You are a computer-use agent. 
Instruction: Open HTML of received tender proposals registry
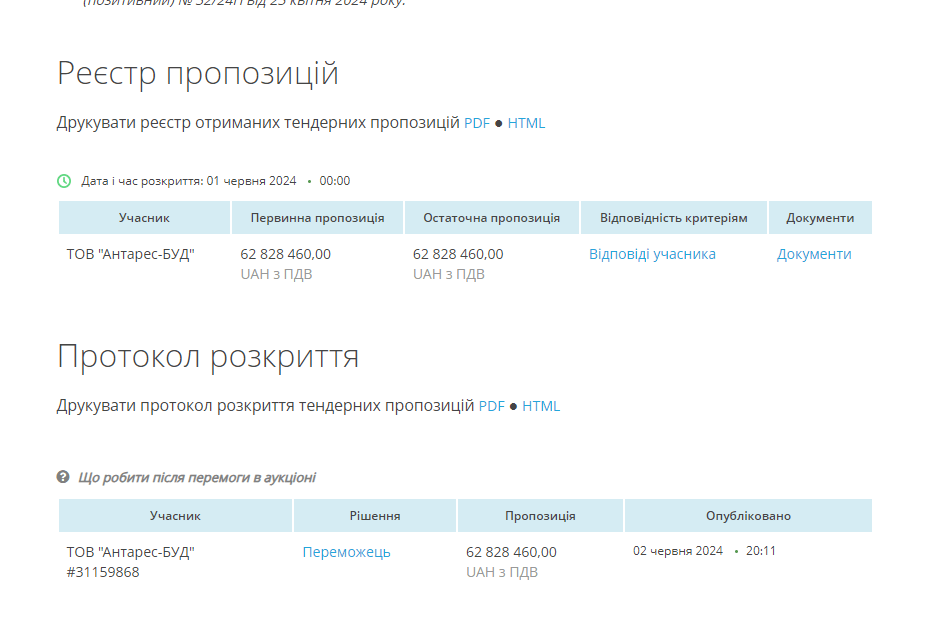526,123
